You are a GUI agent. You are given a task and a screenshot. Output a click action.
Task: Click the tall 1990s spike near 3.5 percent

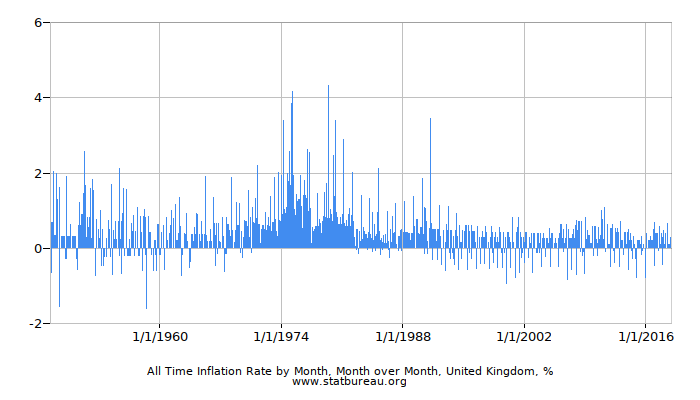click(x=430, y=183)
